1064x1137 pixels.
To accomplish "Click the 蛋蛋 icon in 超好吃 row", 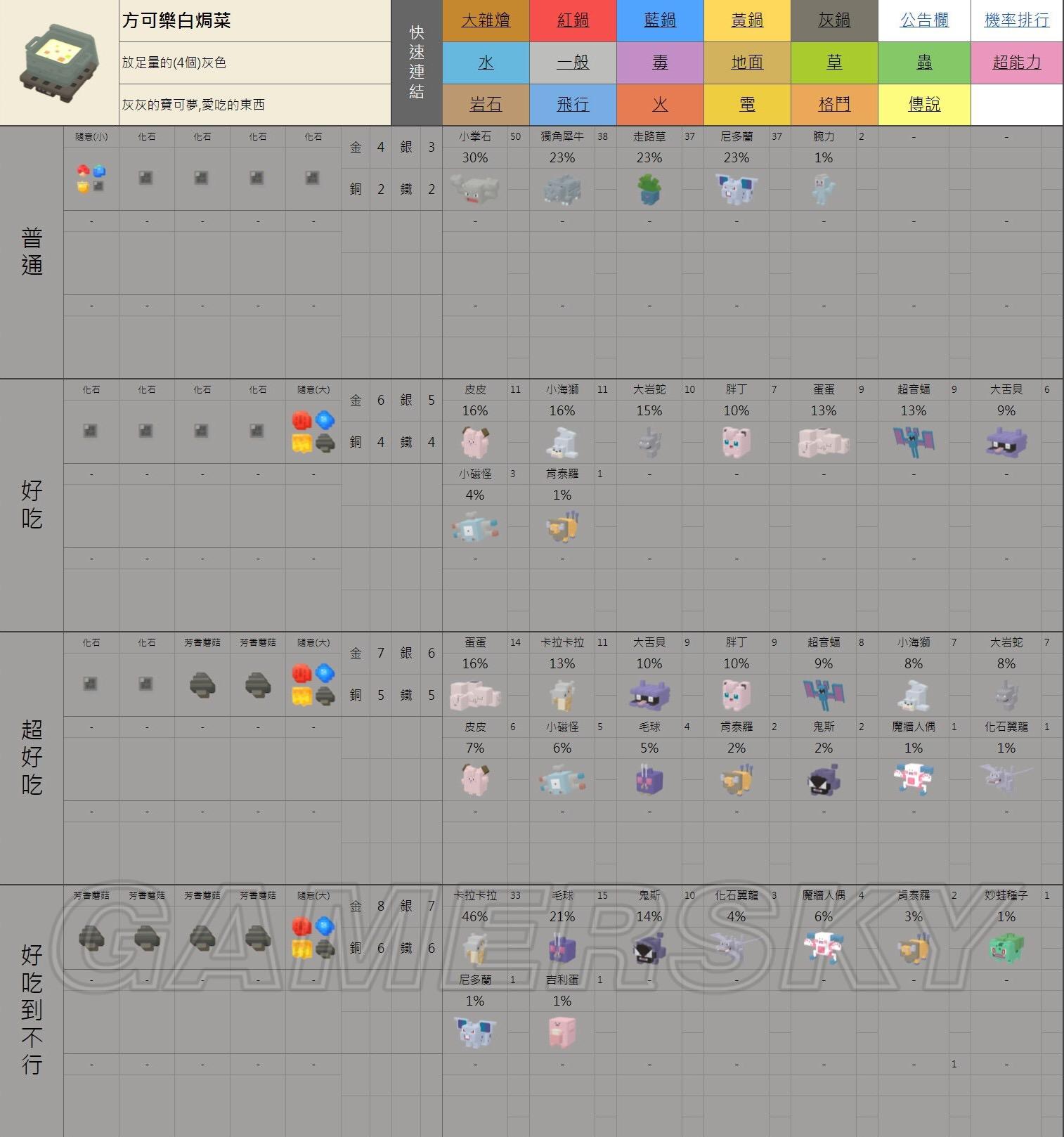I will [x=475, y=694].
